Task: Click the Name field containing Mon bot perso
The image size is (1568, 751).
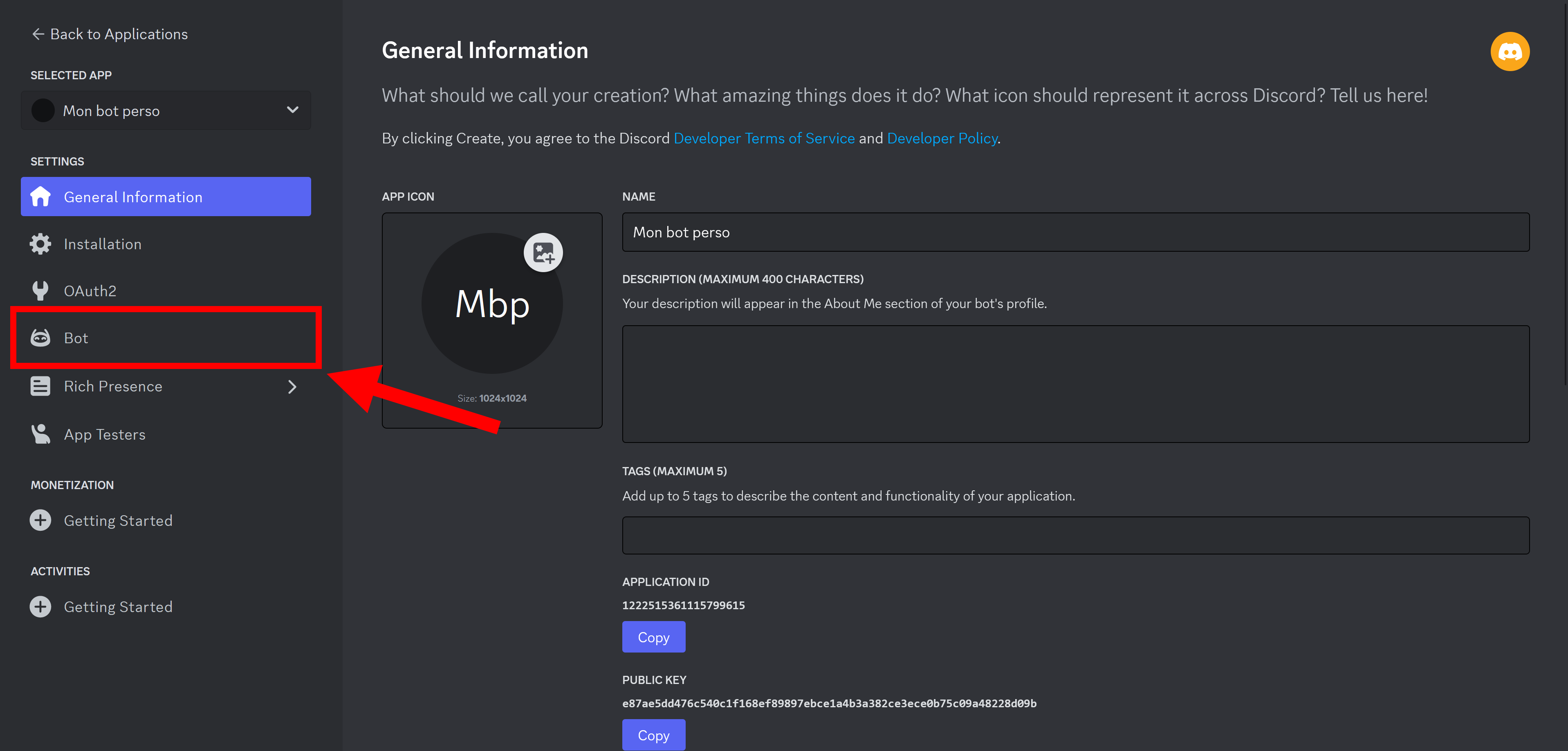Action: 1076,232
